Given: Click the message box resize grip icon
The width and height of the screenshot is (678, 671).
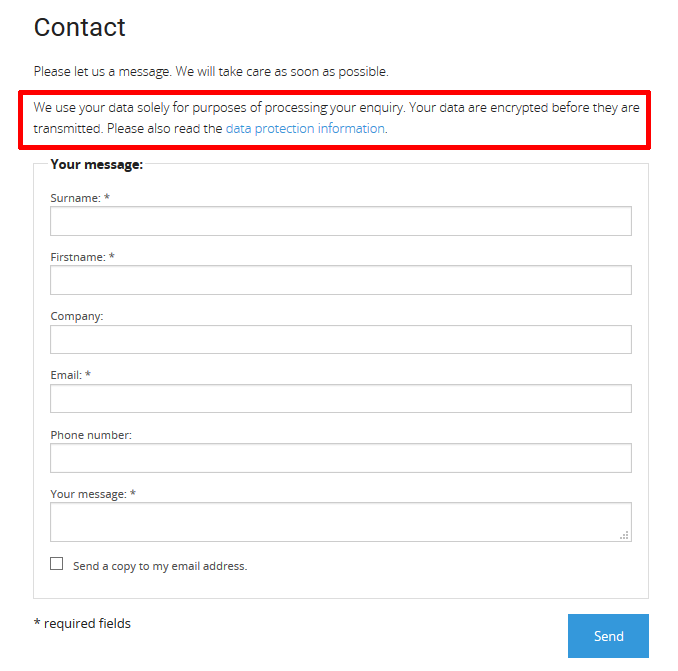Looking at the screenshot, I should [x=624, y=535].
